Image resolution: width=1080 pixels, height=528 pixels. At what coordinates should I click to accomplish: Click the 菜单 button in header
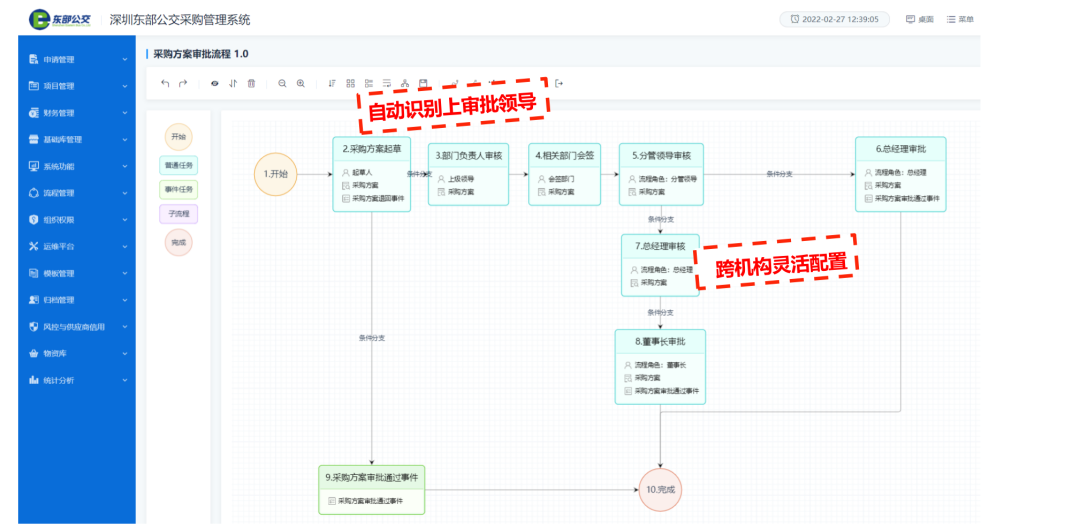pos(959,19)
